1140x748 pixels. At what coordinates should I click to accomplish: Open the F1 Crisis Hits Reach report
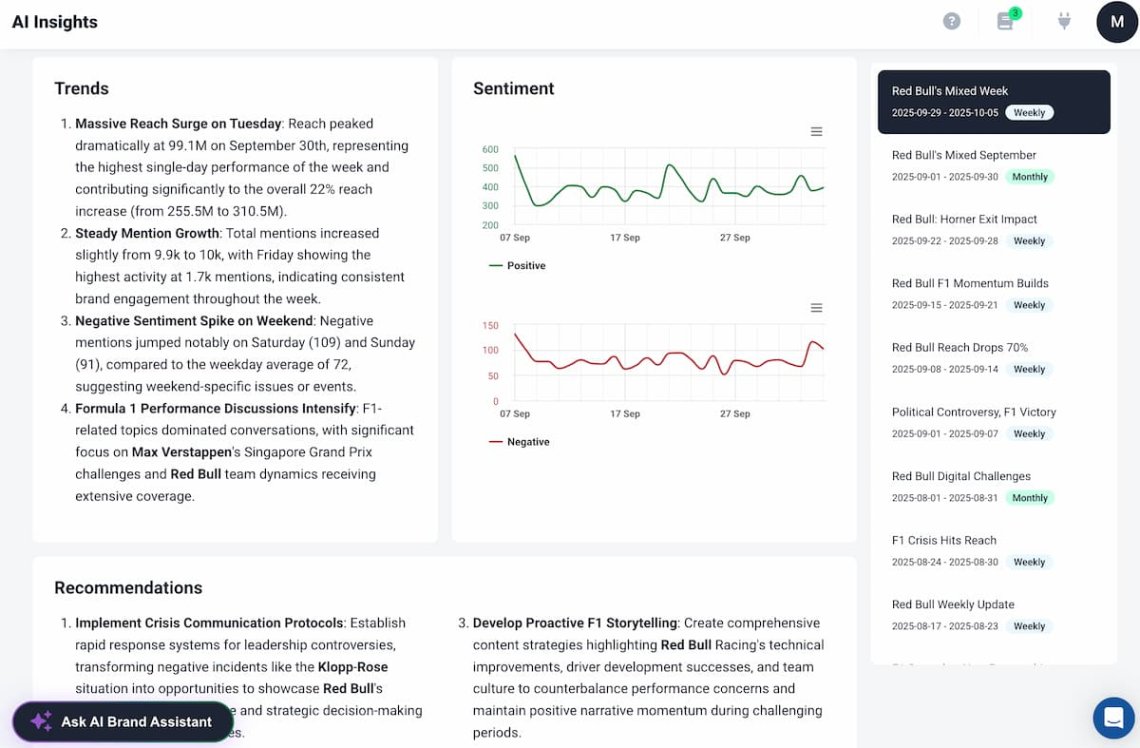point(993,549)
